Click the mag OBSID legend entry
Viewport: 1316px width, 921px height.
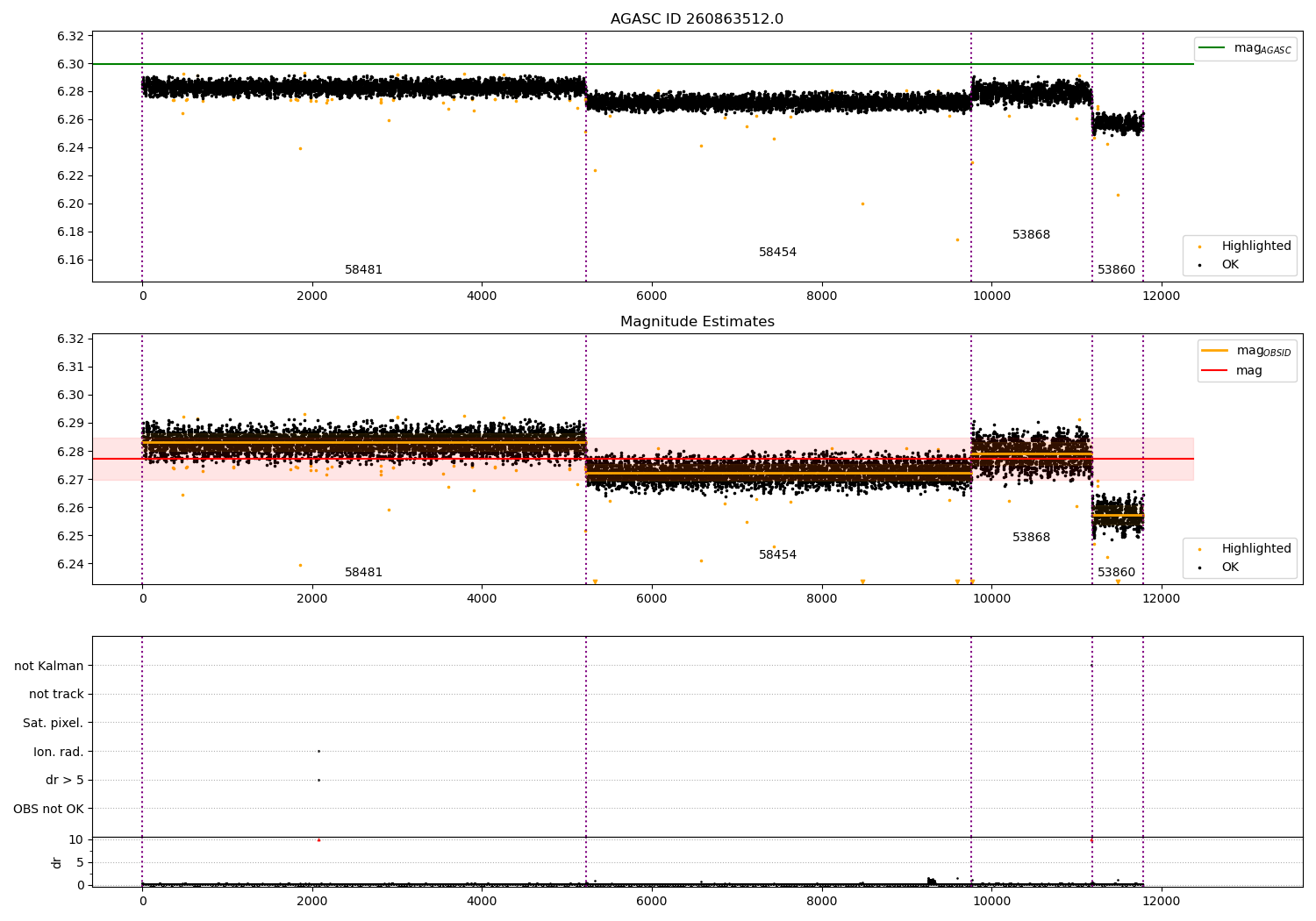pos(1247,351)
